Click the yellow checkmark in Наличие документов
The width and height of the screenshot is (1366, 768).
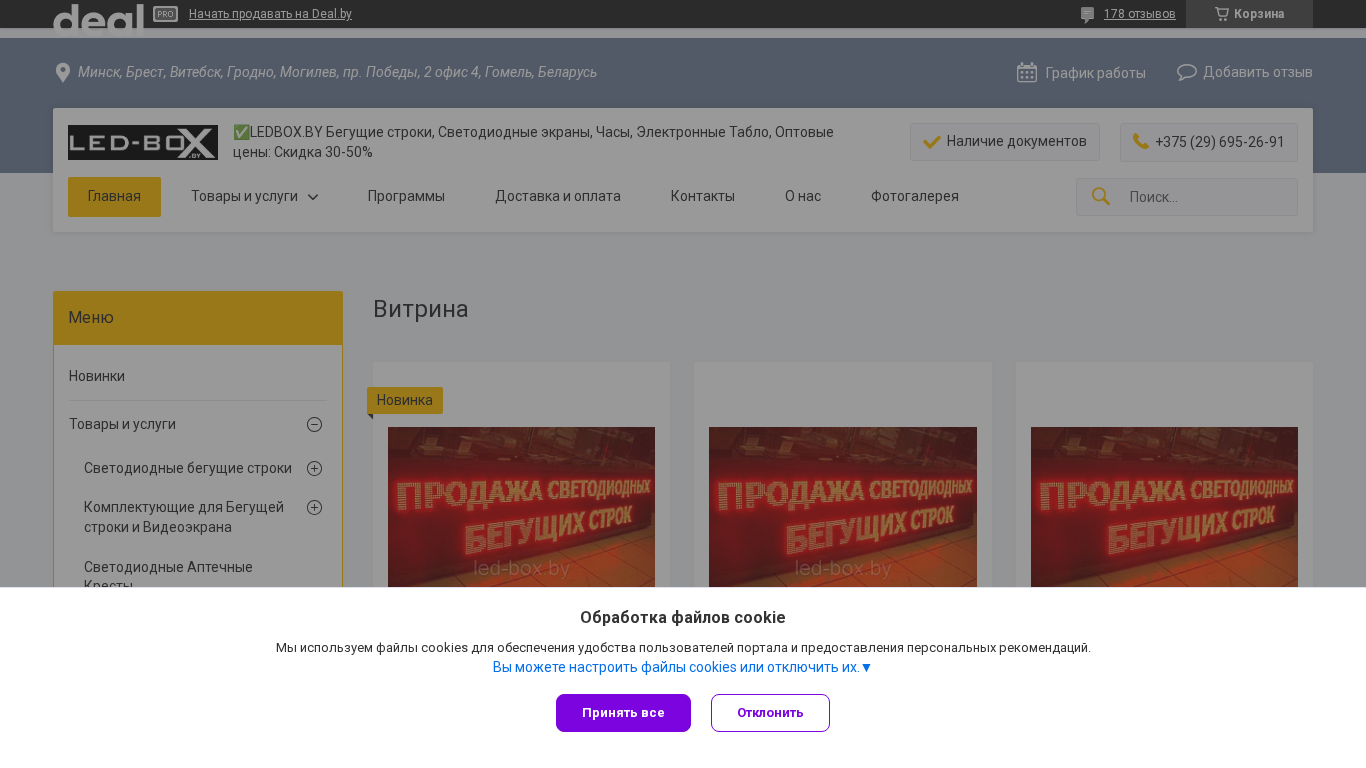pos(931,142)
